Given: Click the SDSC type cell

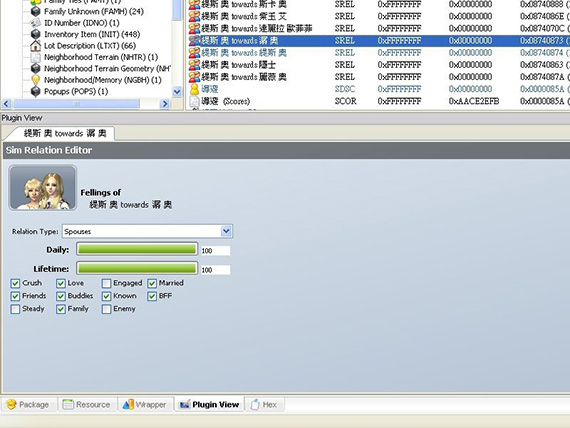Looking at the screenshot, I should point(345,89).
